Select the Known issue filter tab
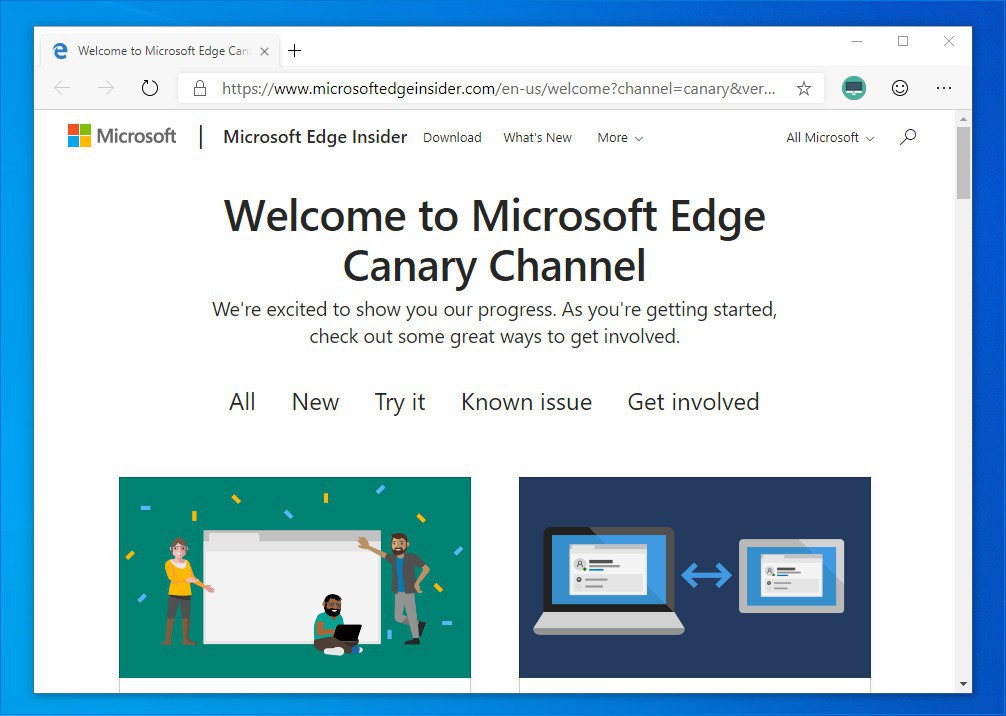Viewport: 1006px width, 716px height. tap(526, 402)
